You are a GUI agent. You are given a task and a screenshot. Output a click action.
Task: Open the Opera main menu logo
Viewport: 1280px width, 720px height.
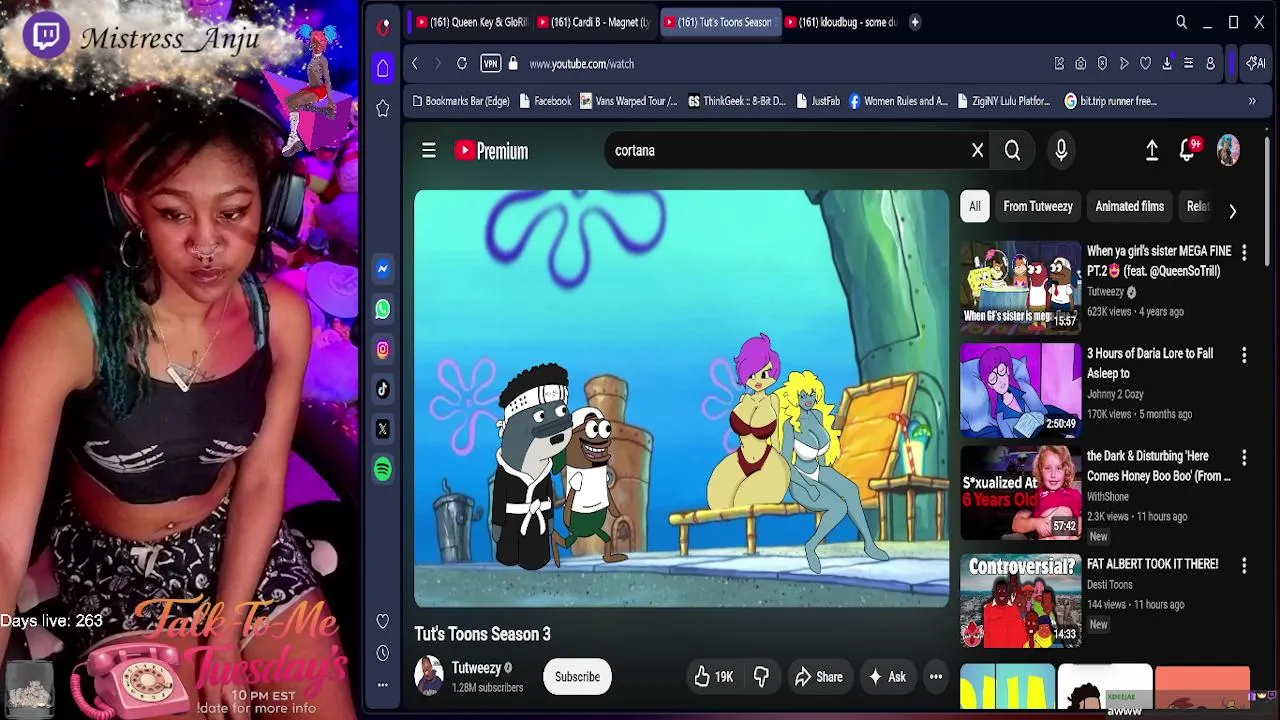383,27
